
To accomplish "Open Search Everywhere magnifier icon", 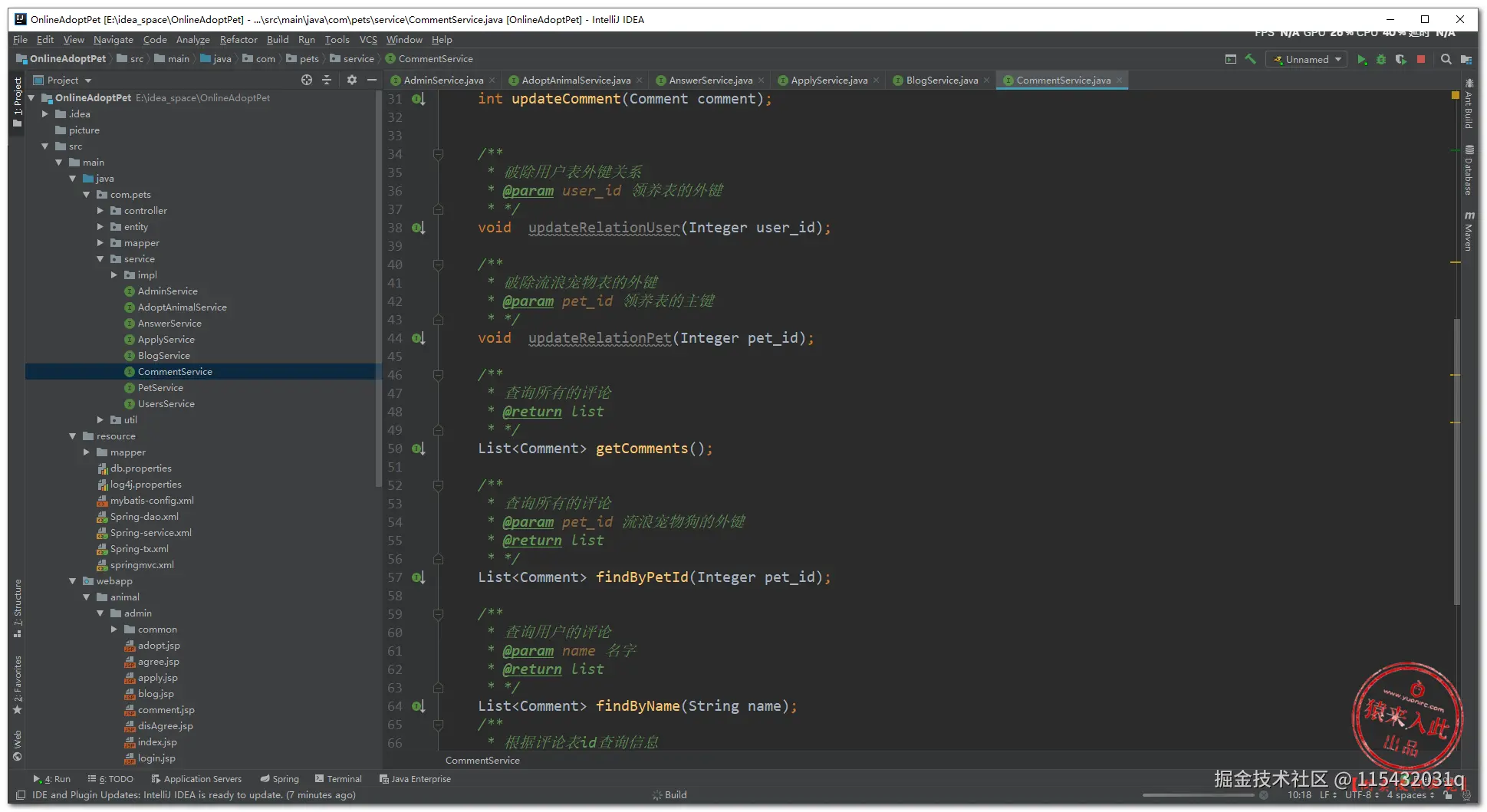I will (x=1446, y=60).
